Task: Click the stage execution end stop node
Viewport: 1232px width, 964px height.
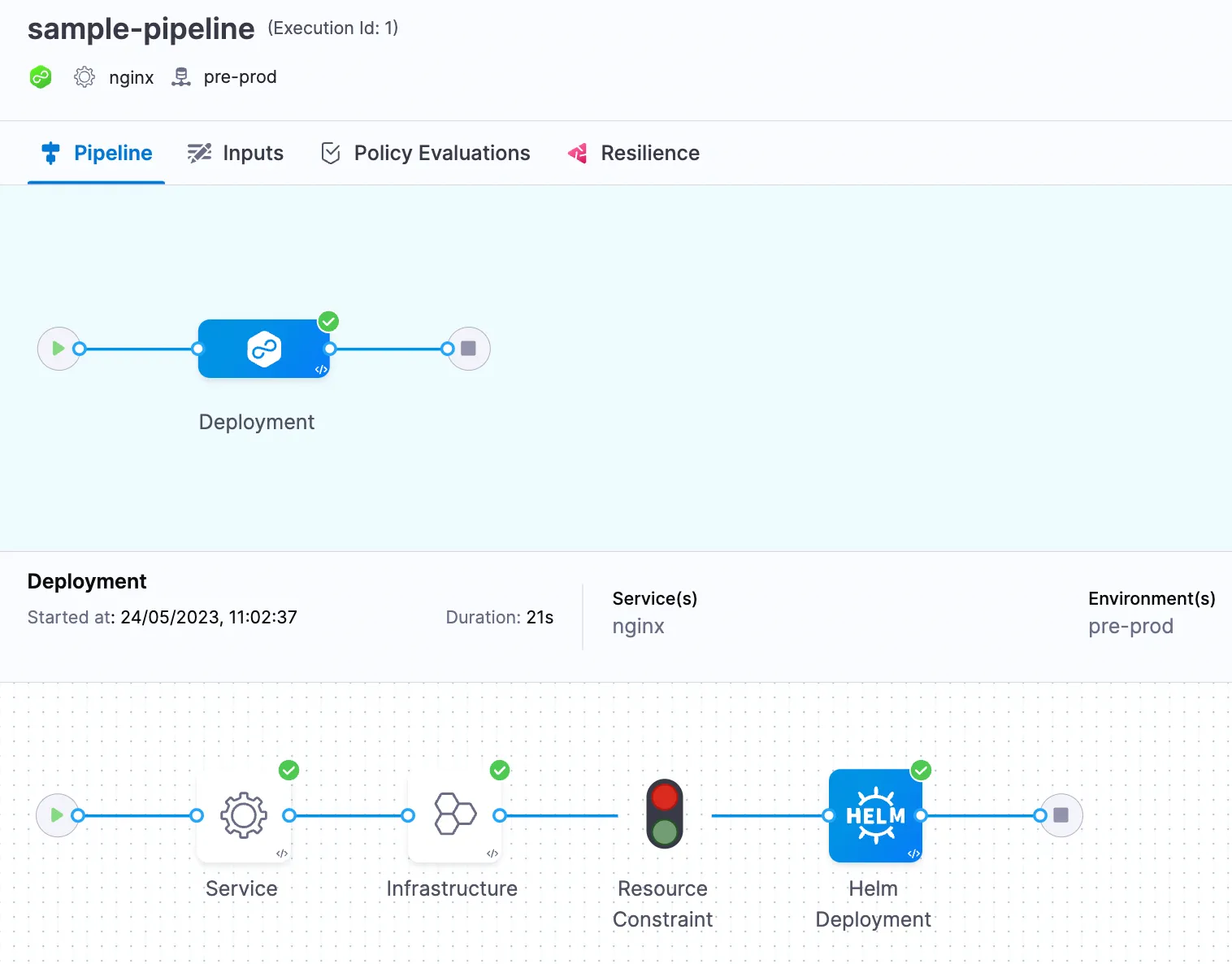Action: (1061, 815)
